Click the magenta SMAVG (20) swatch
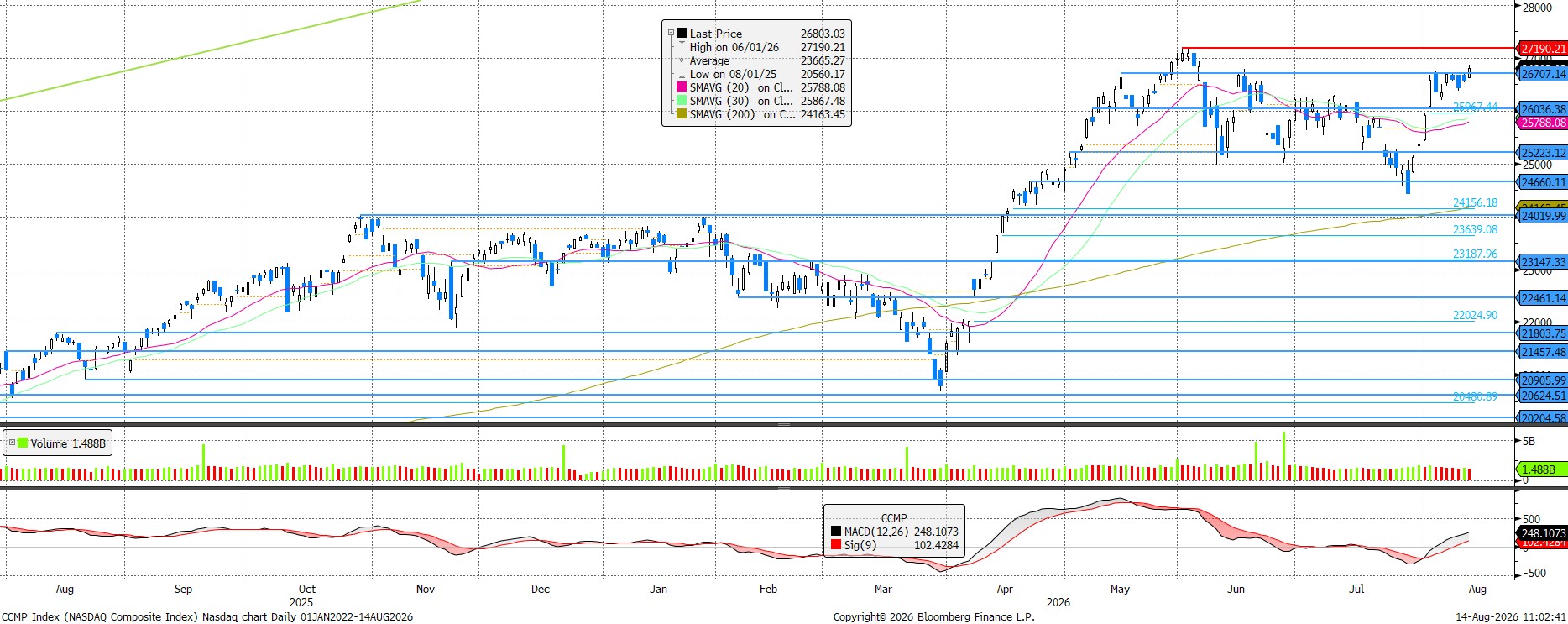Viewport: 1568px width, 624px height. point(682,87)
